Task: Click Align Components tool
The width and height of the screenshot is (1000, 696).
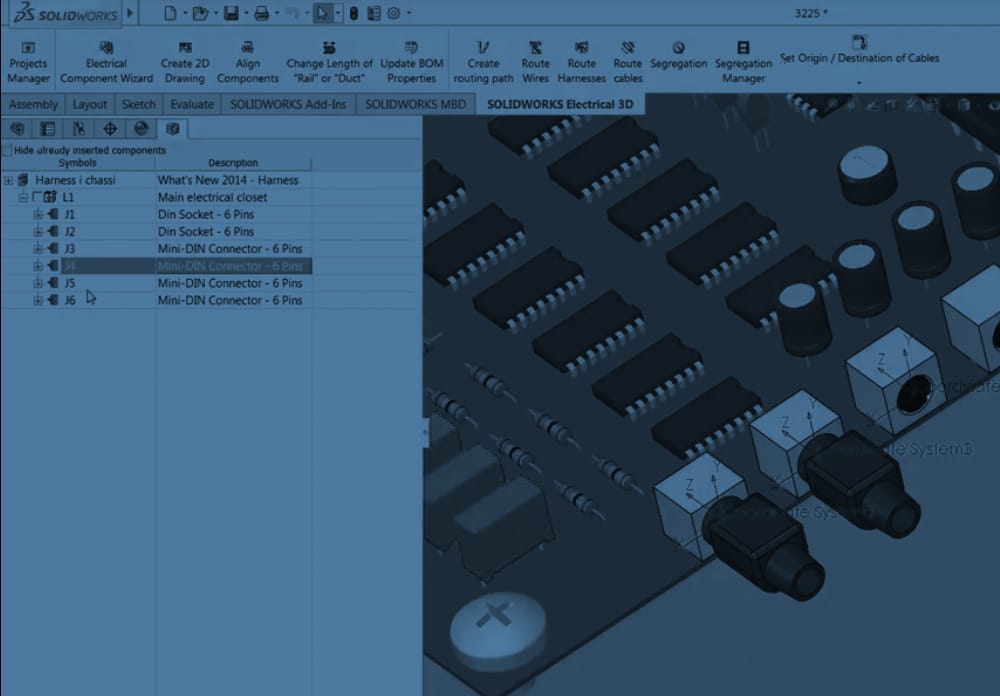Action: (248, 62)
